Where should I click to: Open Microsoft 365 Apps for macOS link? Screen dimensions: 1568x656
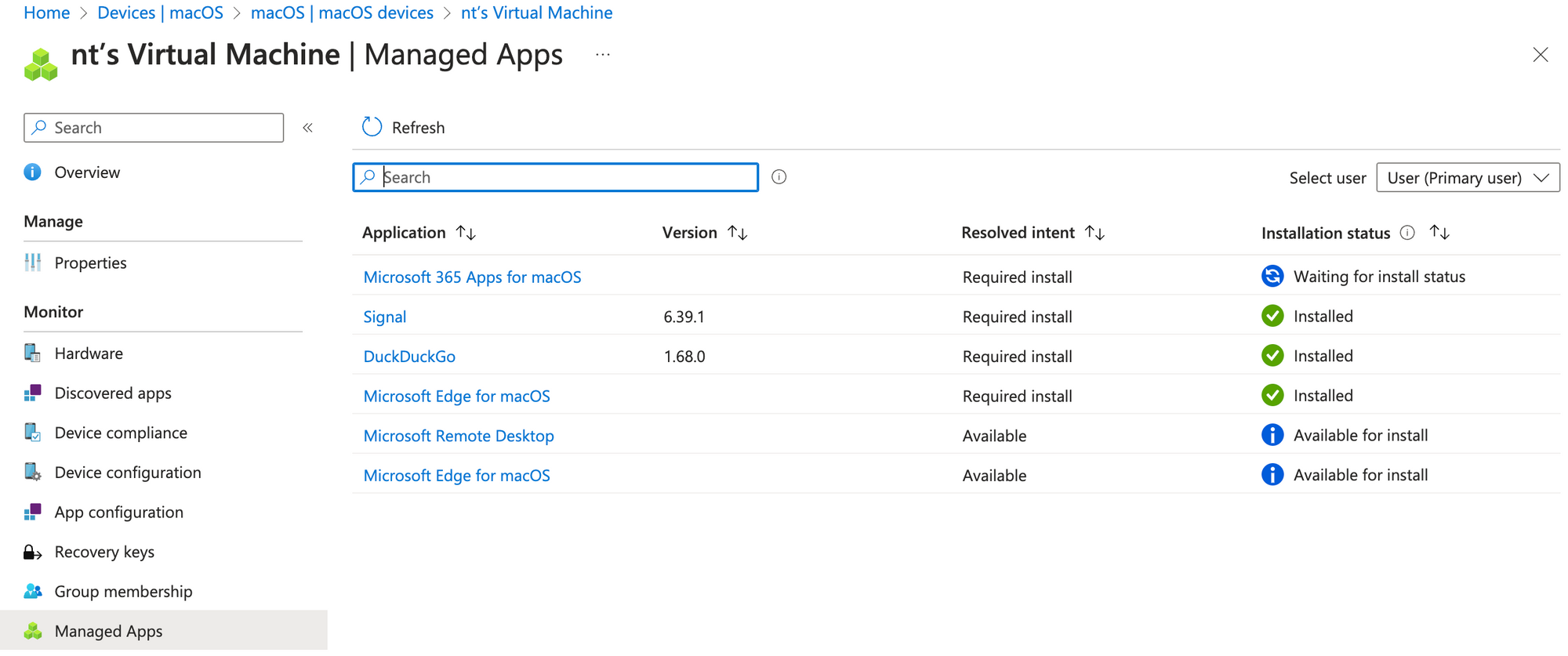click(x=472, y=277)
